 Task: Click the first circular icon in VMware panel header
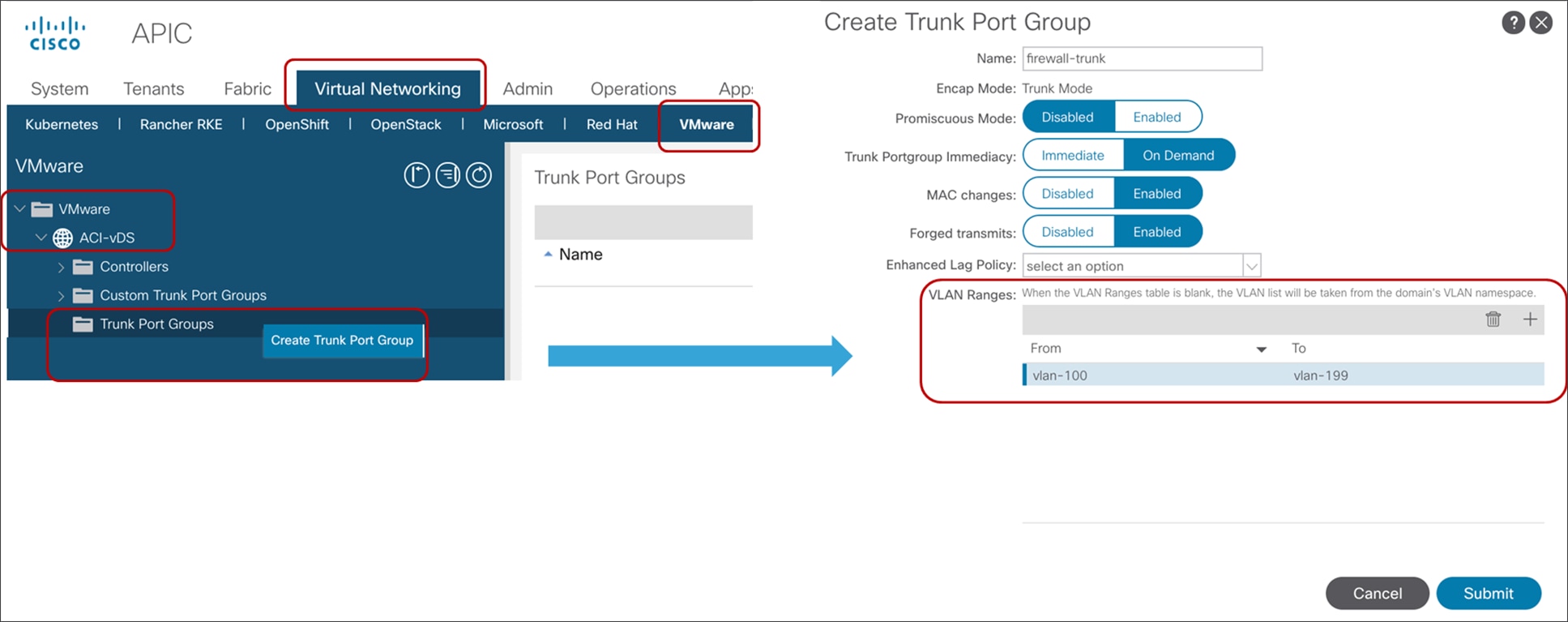417,175
